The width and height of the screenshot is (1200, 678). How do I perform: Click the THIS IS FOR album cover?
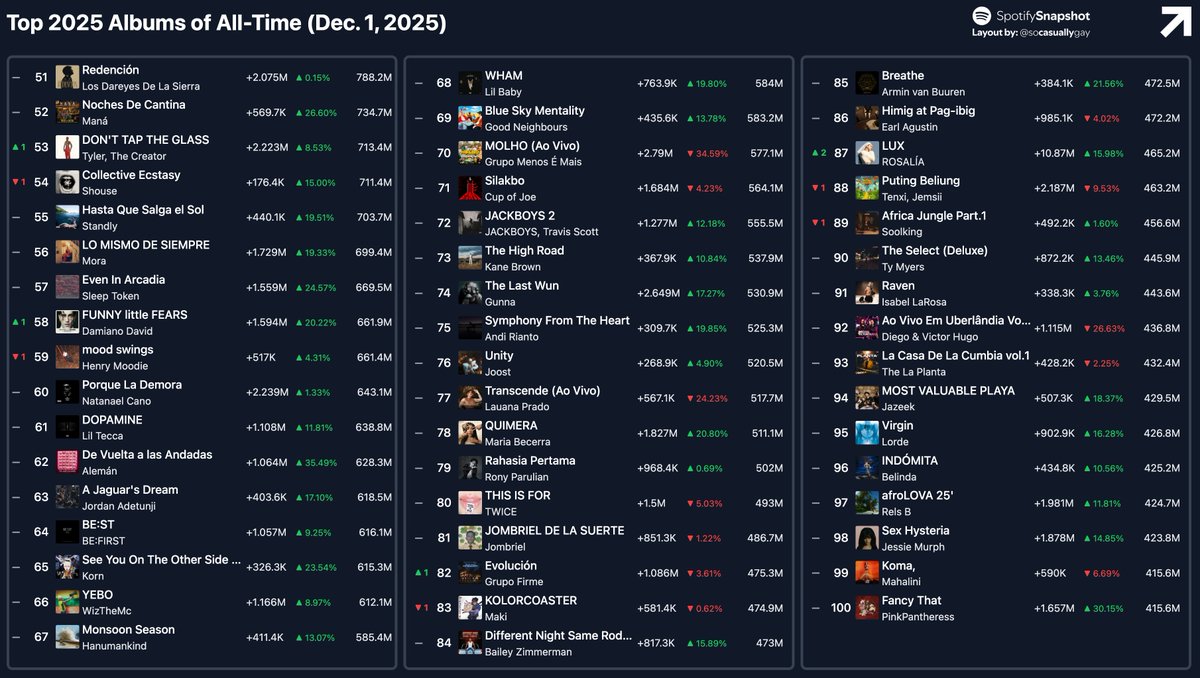470,504
